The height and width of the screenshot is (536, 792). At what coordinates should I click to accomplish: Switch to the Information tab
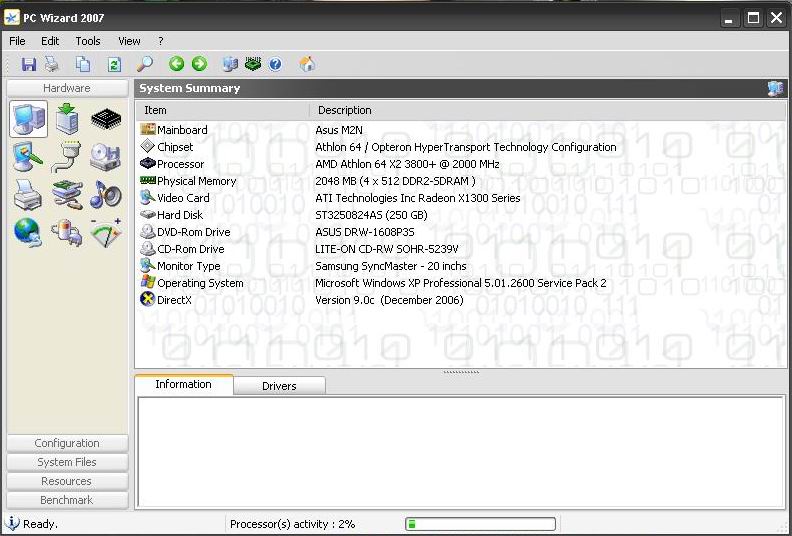tap(184, 384)
